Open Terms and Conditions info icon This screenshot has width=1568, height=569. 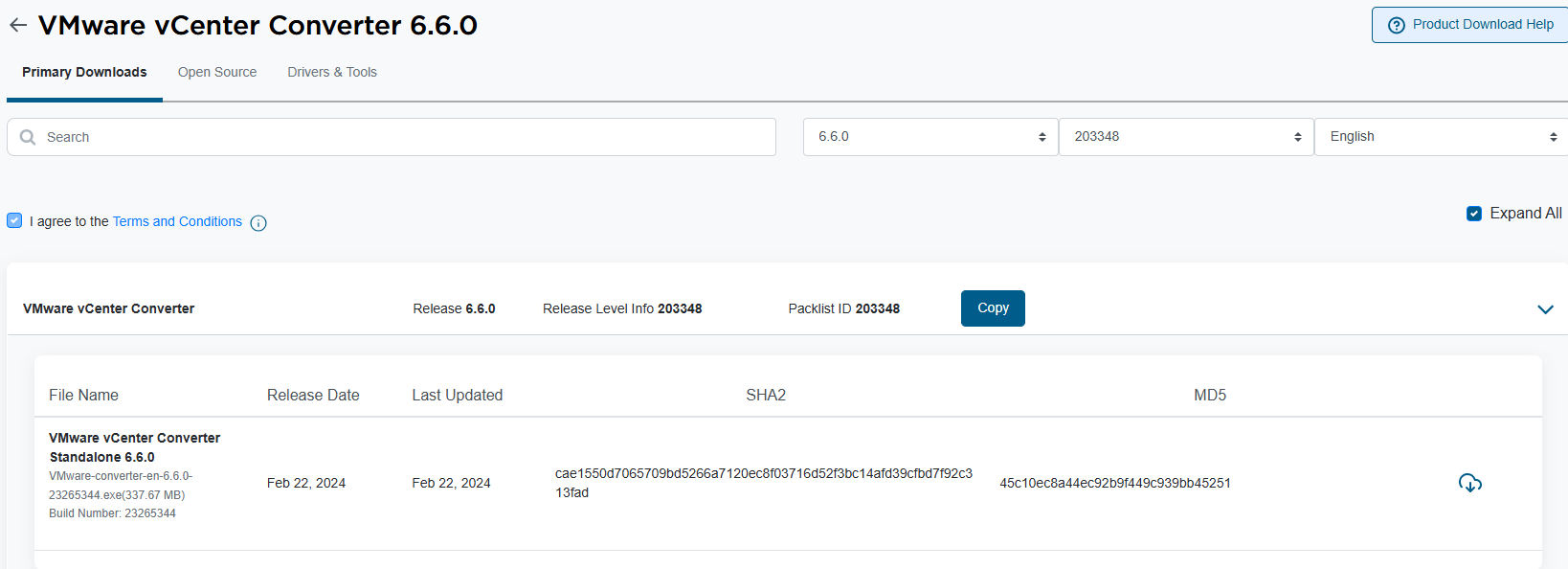click(258, 223)
